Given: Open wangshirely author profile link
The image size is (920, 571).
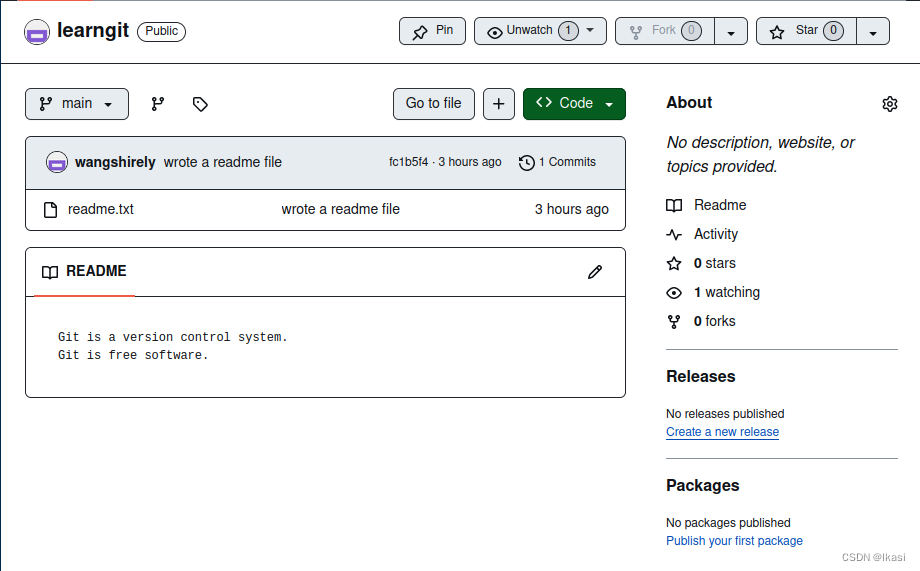Looking at the screenshot, I should [x=115, y=162].
